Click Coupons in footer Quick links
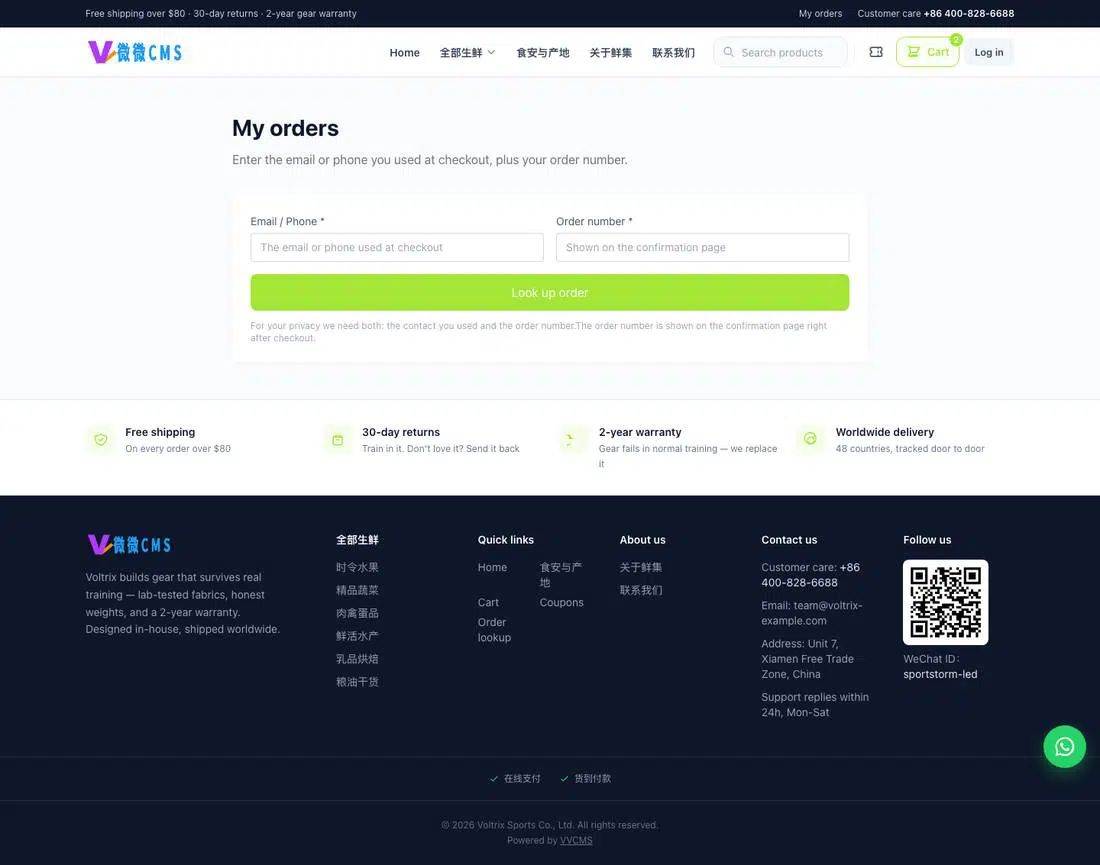The width and height of the screenshot is (1100, 865). (x=561, y=603)
